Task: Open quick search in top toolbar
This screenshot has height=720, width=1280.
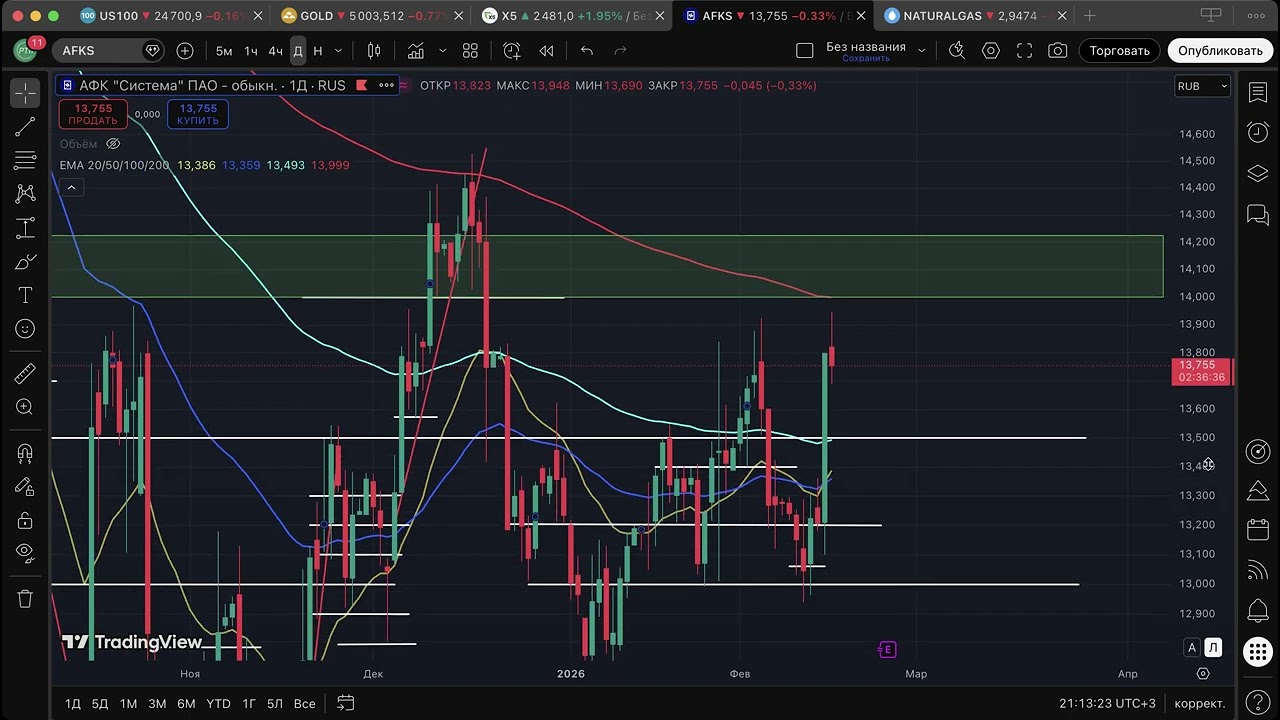Action: (957, 51)
